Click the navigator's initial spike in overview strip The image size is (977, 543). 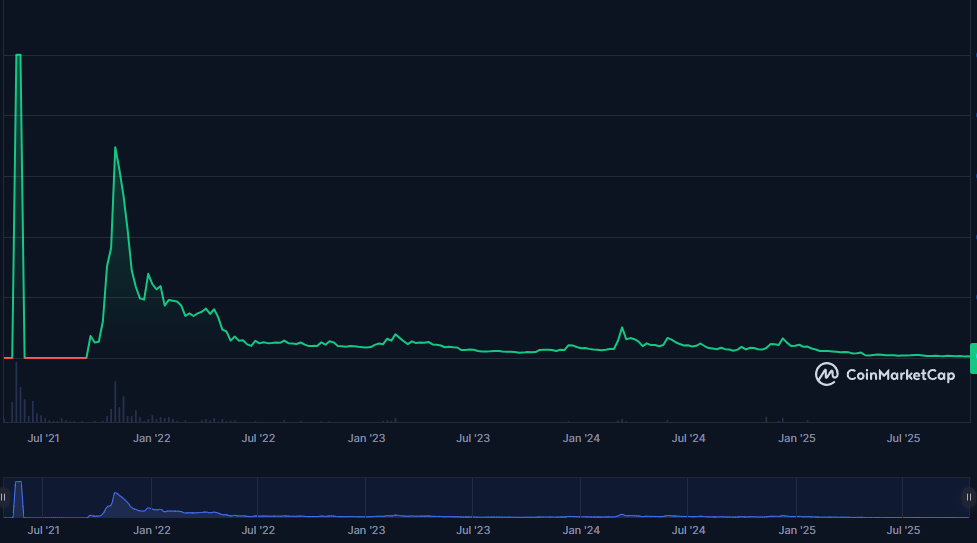tap(18, 485)
